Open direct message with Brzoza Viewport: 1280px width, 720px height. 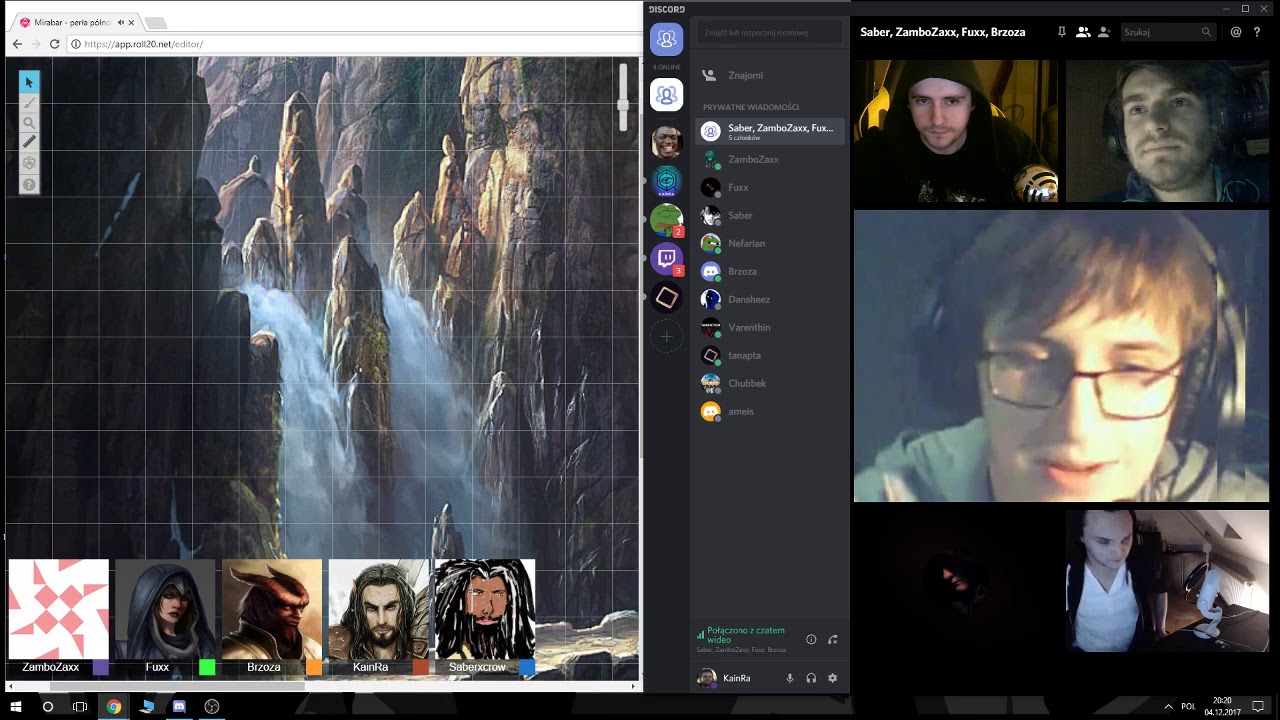coord(770,271)
